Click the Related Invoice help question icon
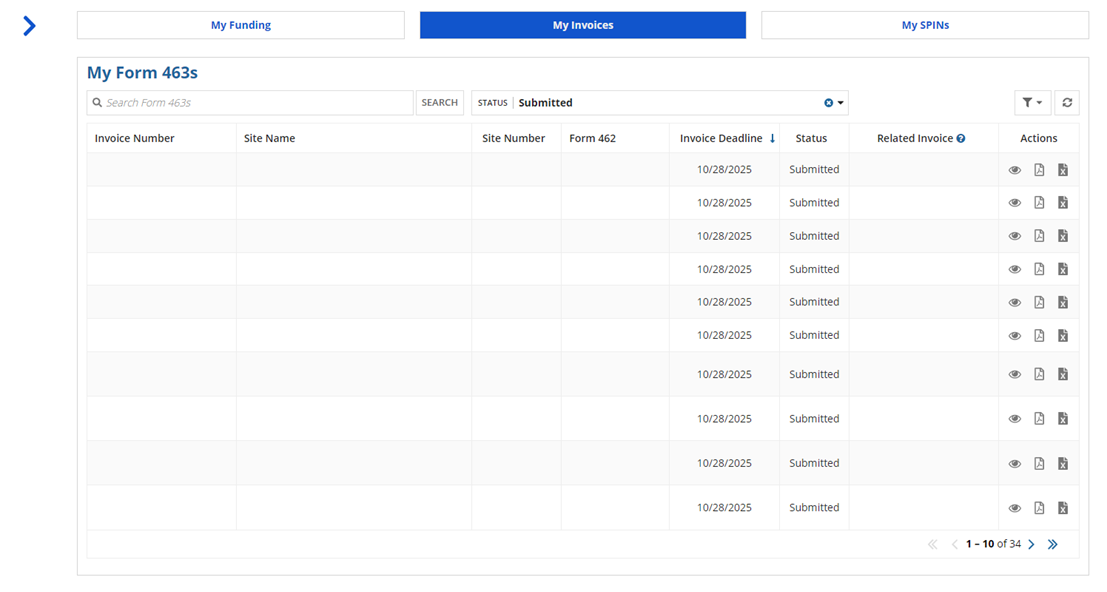The image size is (1107, 592). [x=961, y=139]
